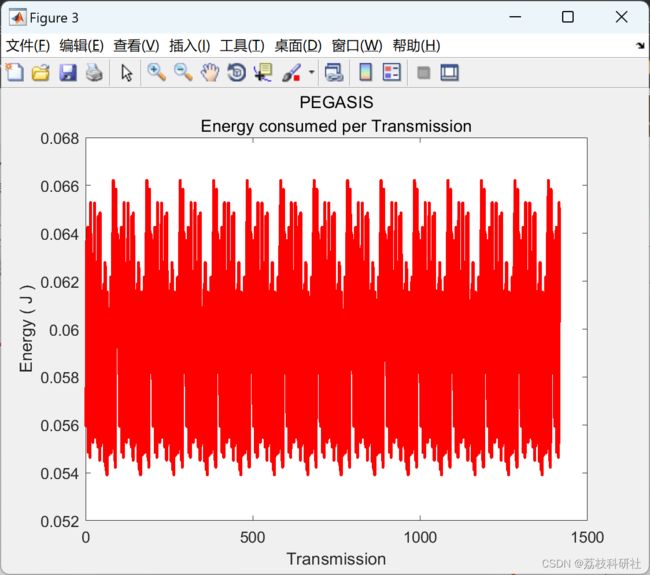Print figure with printer icon
The height and width of the screenshot is (575, 650).
(94, 73)
